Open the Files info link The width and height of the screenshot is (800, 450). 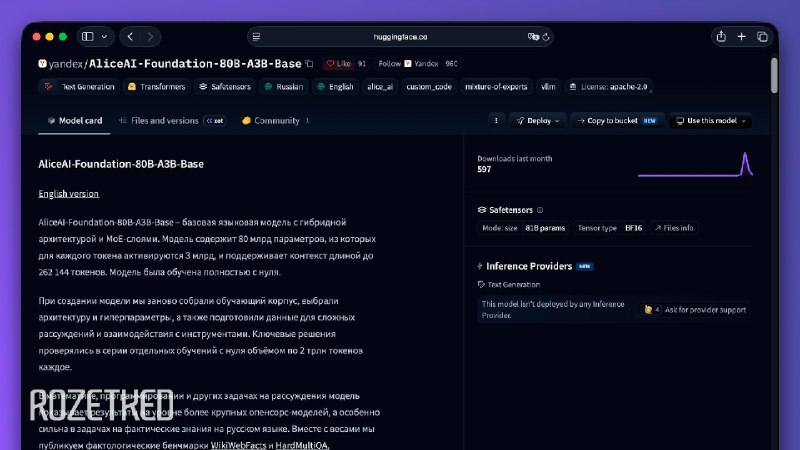pos(674,228)
